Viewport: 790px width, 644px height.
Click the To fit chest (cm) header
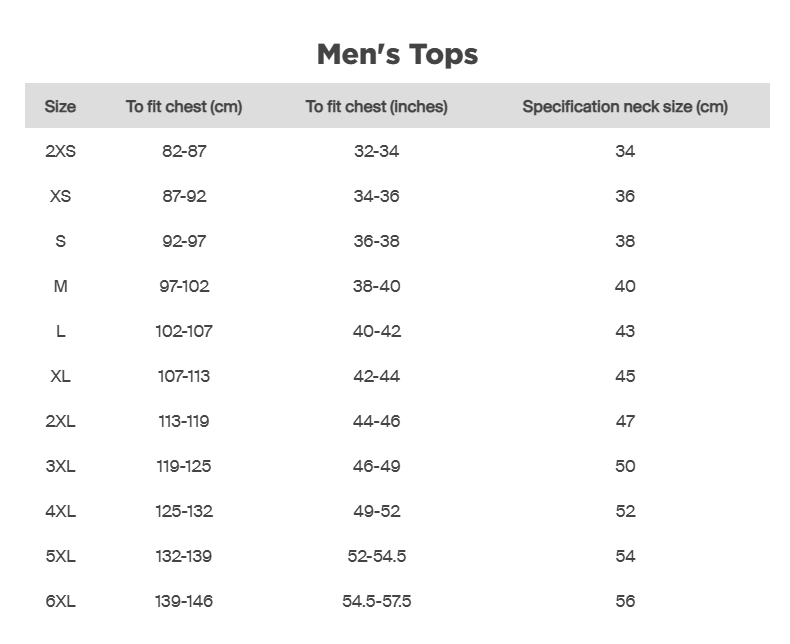184,106
